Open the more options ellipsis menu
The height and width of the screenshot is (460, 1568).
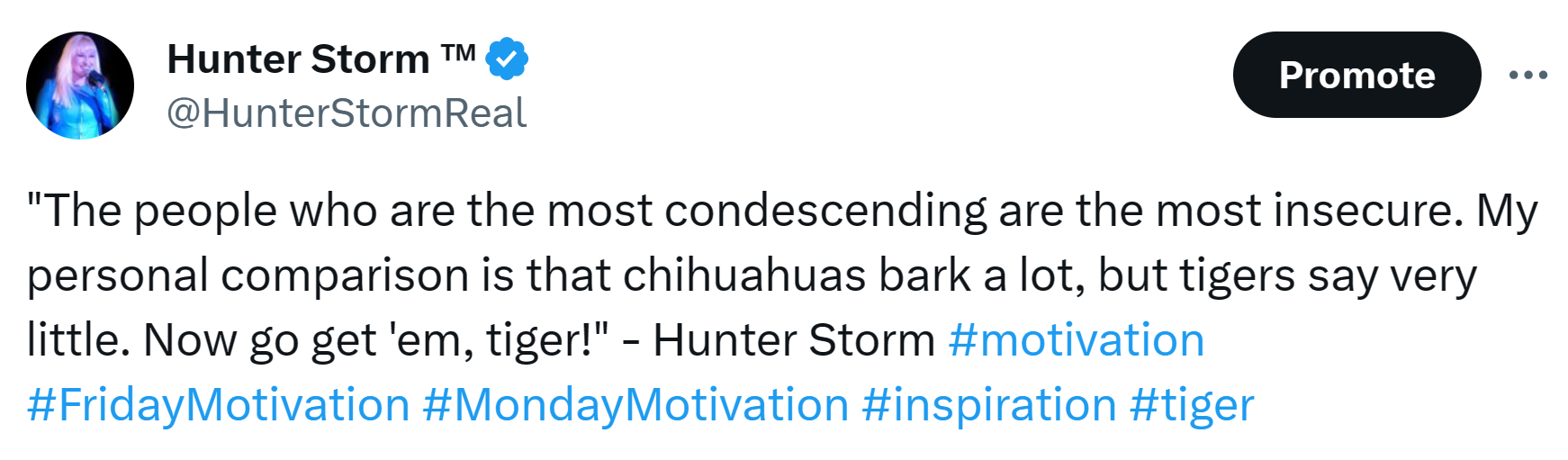1527,76
